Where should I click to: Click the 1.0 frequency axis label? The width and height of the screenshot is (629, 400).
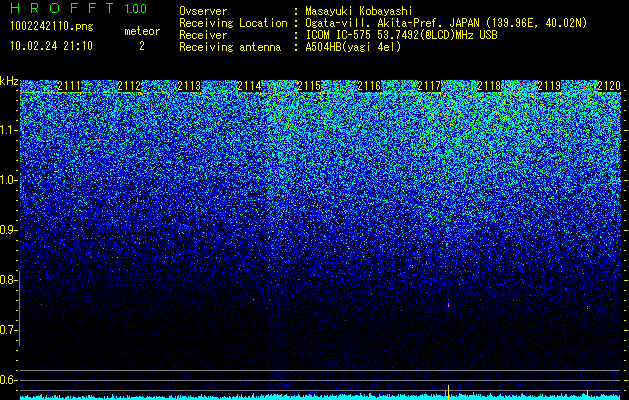(x=8, y=180)
